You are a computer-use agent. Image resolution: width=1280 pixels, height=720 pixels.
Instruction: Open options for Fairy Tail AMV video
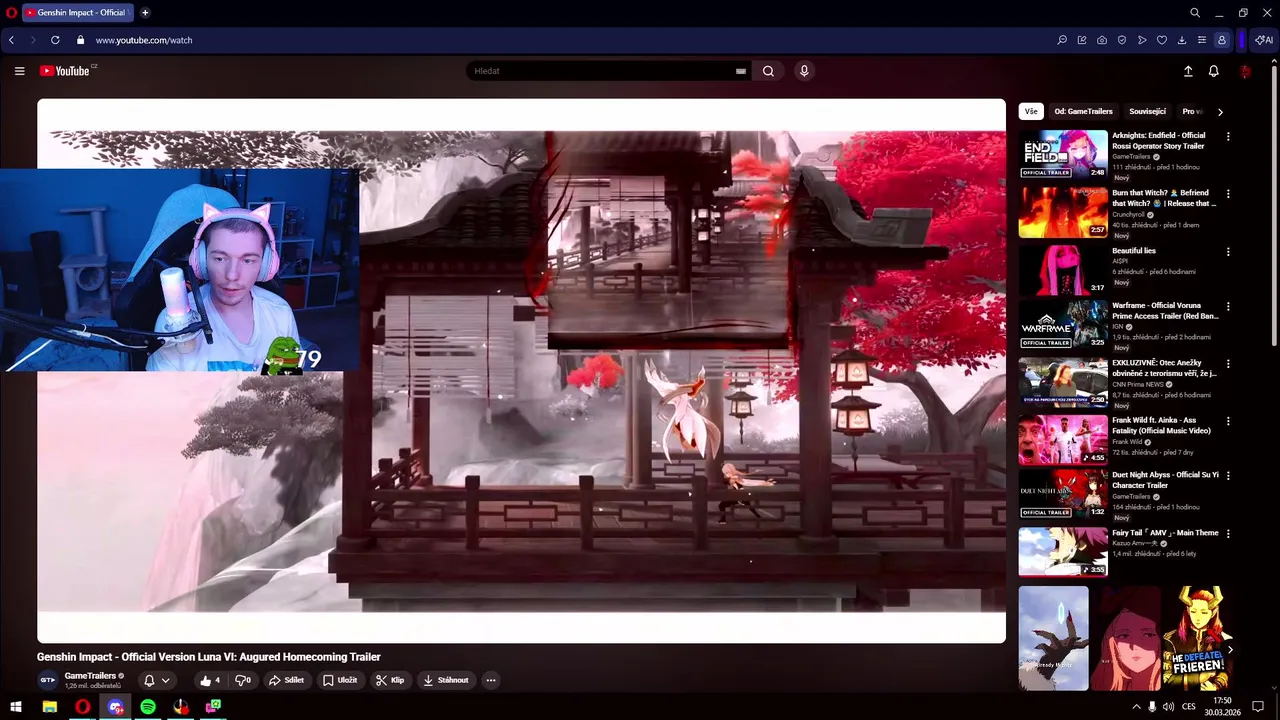point(1228,534)
